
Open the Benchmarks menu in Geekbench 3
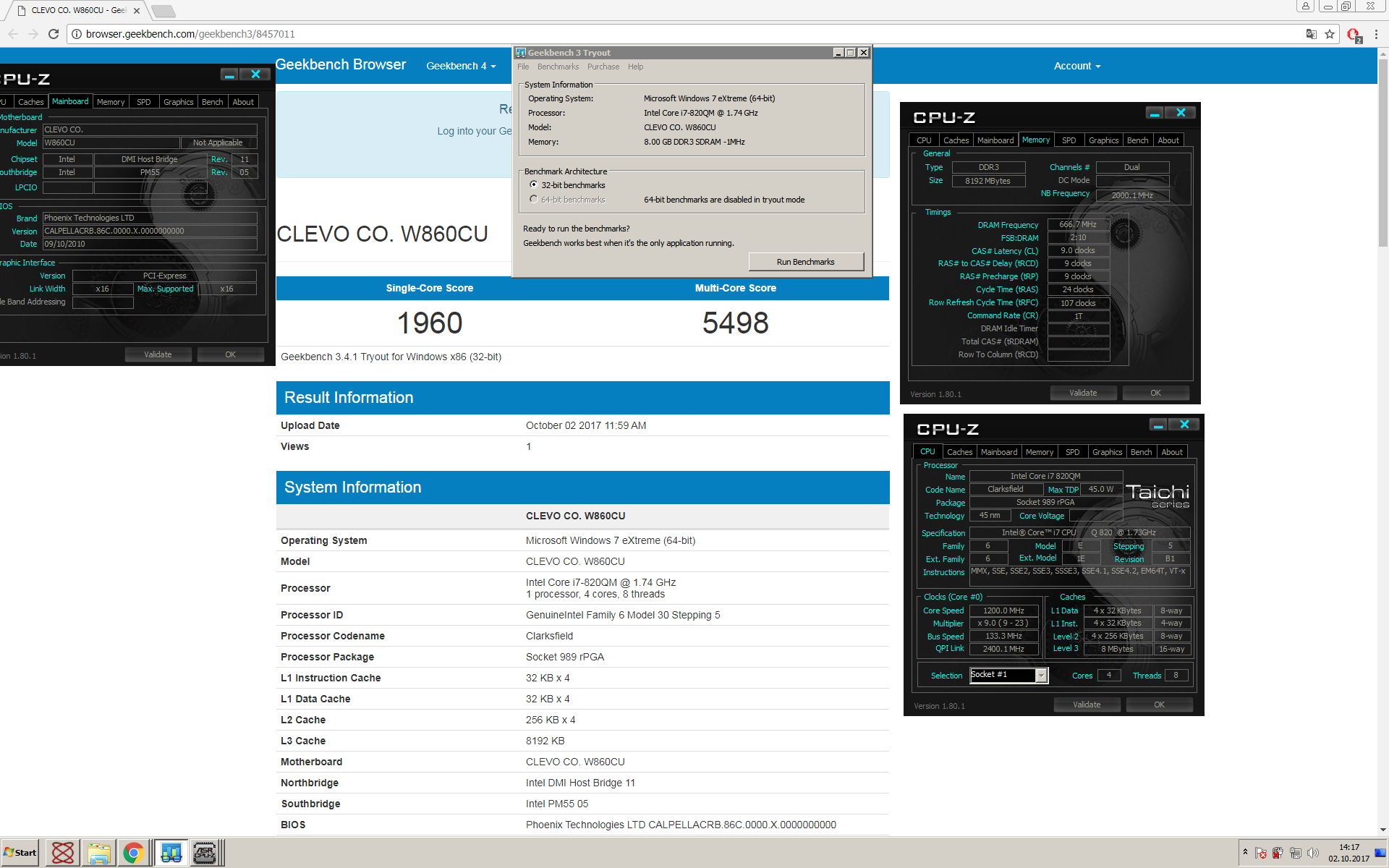click(x=558, y=67)
